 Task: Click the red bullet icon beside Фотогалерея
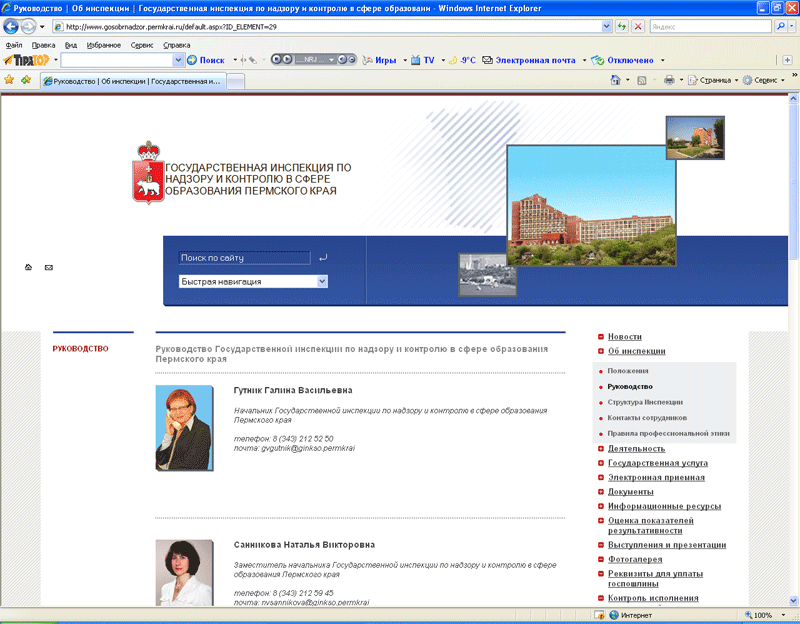[x=601, y=560]
